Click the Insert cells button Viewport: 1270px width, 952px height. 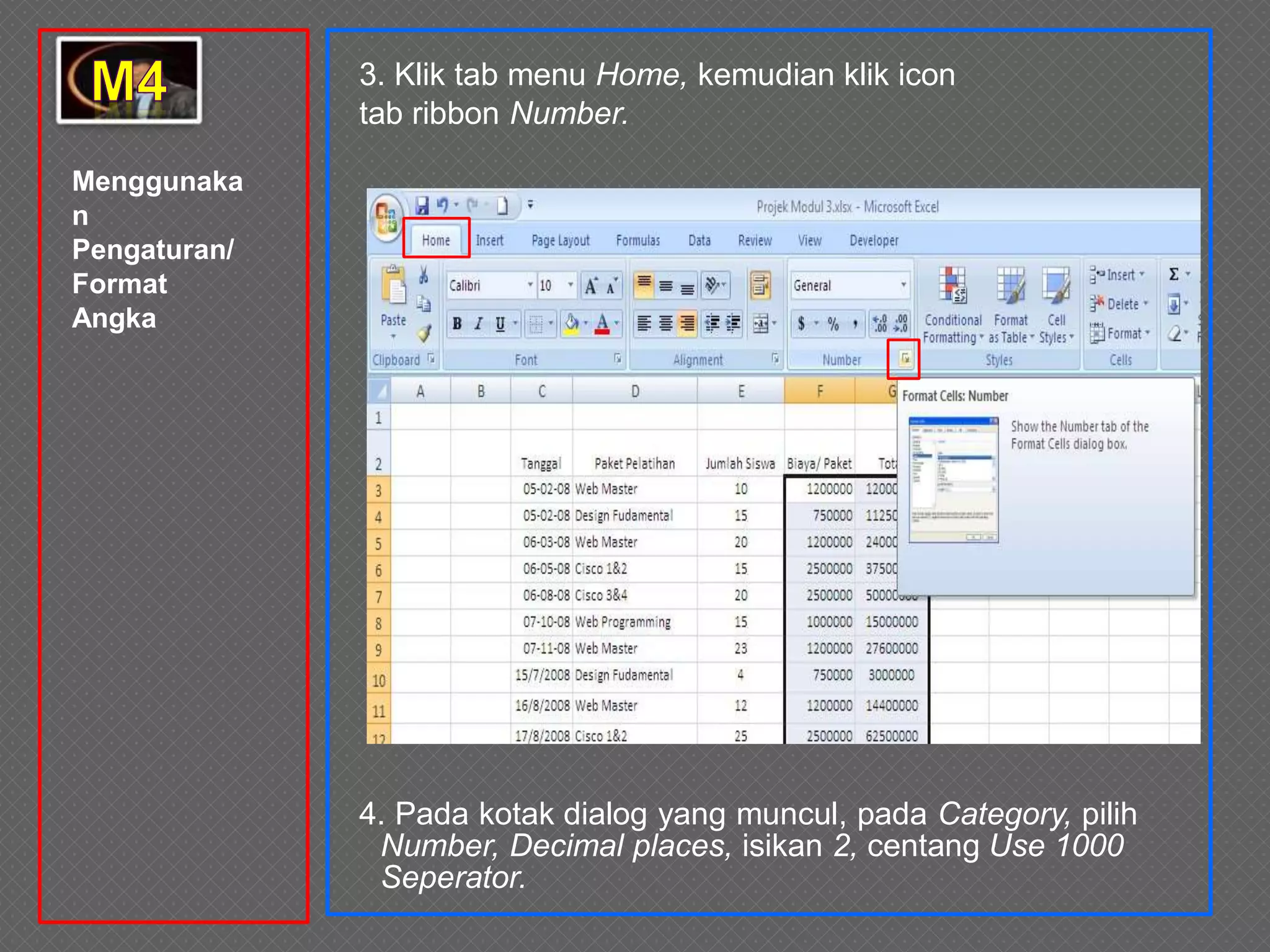[x=1120, y=275]
